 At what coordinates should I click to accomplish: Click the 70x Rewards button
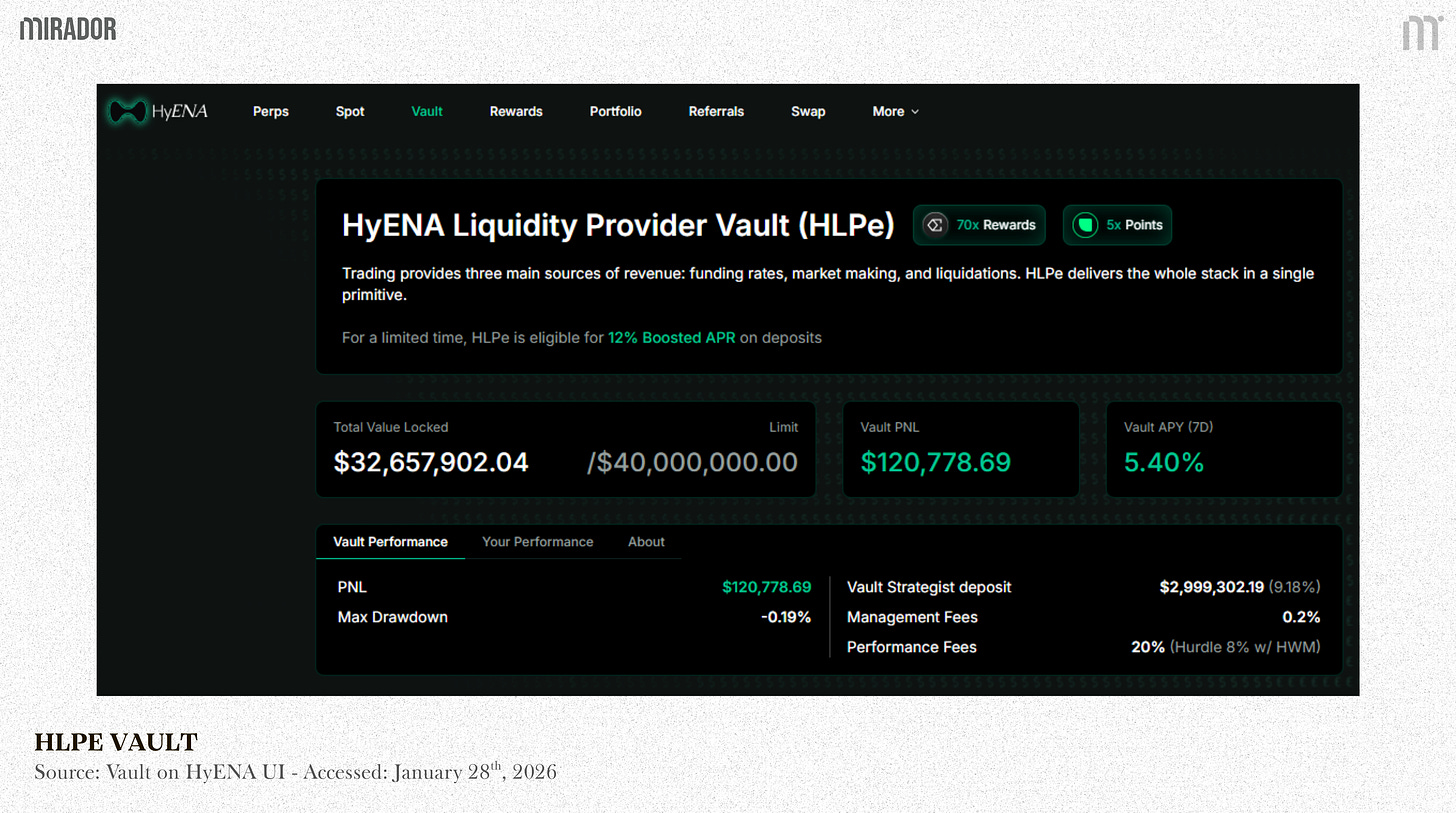pos(979,225)
